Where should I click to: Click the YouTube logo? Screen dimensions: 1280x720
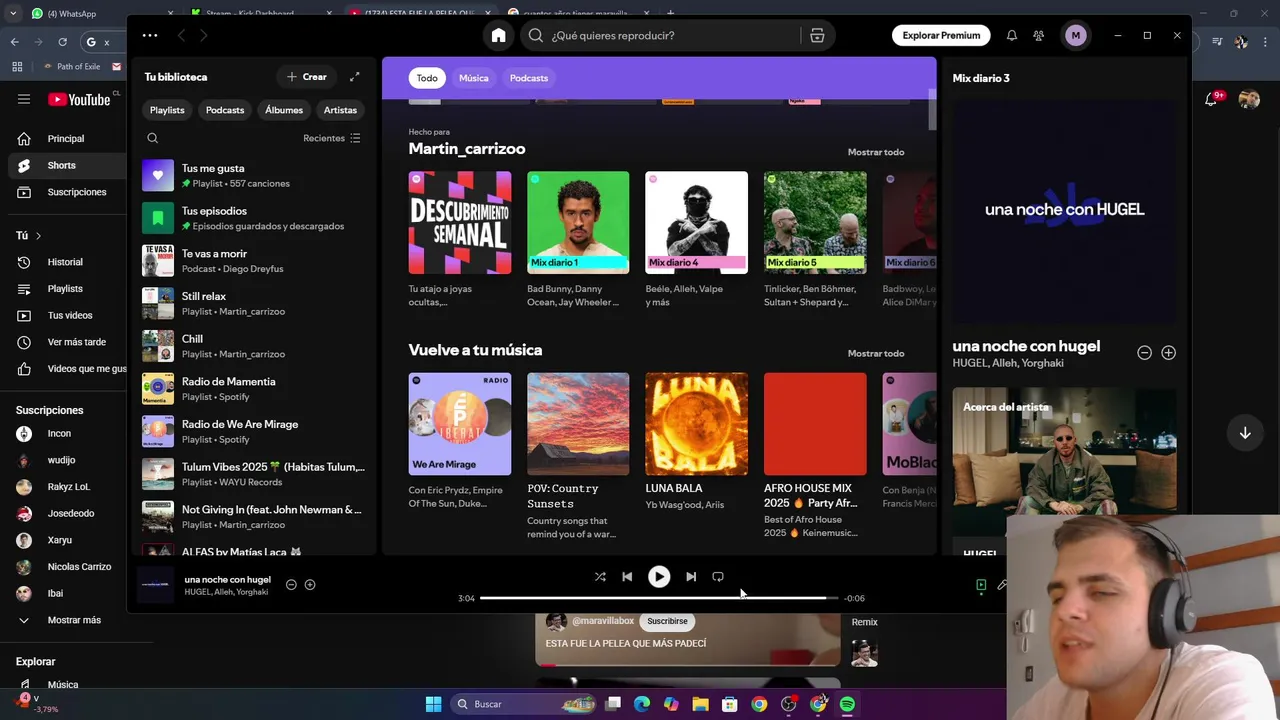[79, 99]
